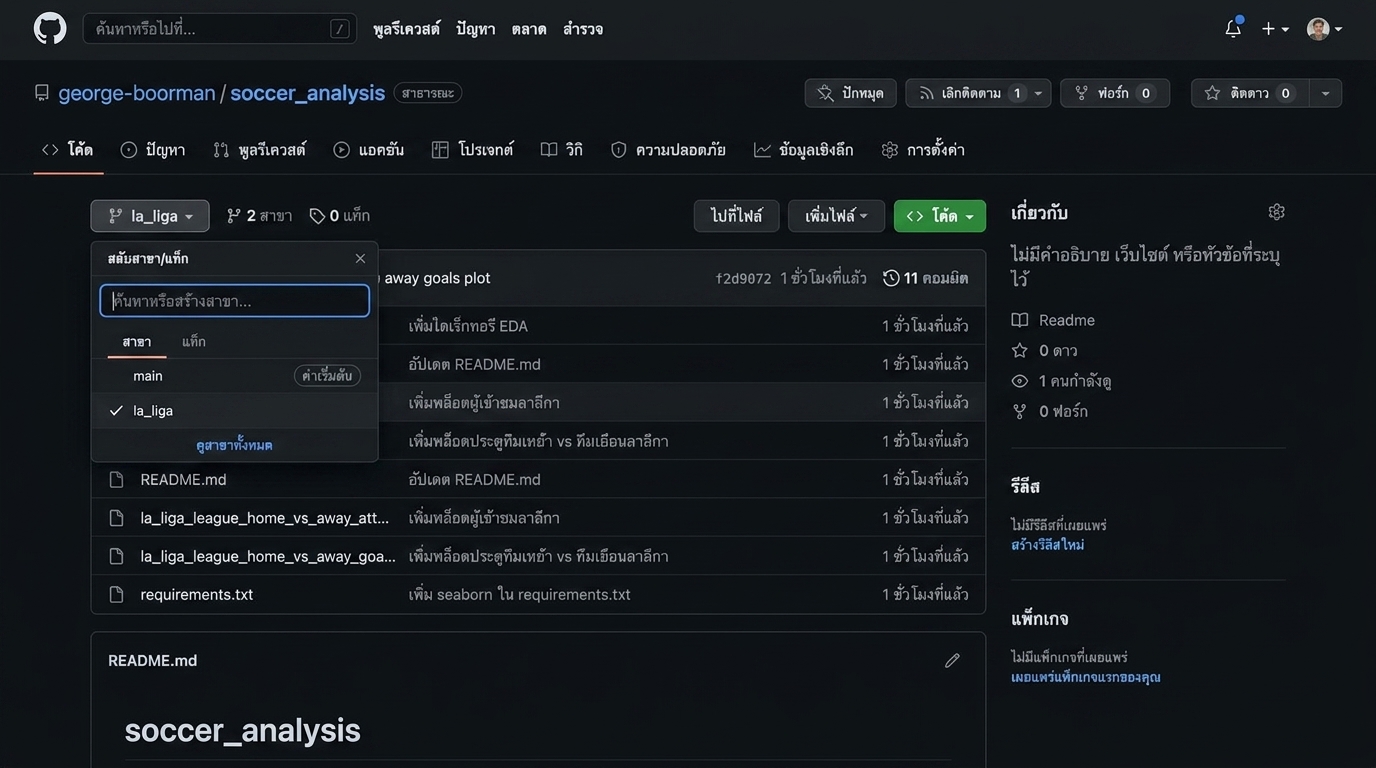Viewport: 1376px width, 768px height.
Task: Click the ไปที่ไฟล์ button
Action: point(737,216)
